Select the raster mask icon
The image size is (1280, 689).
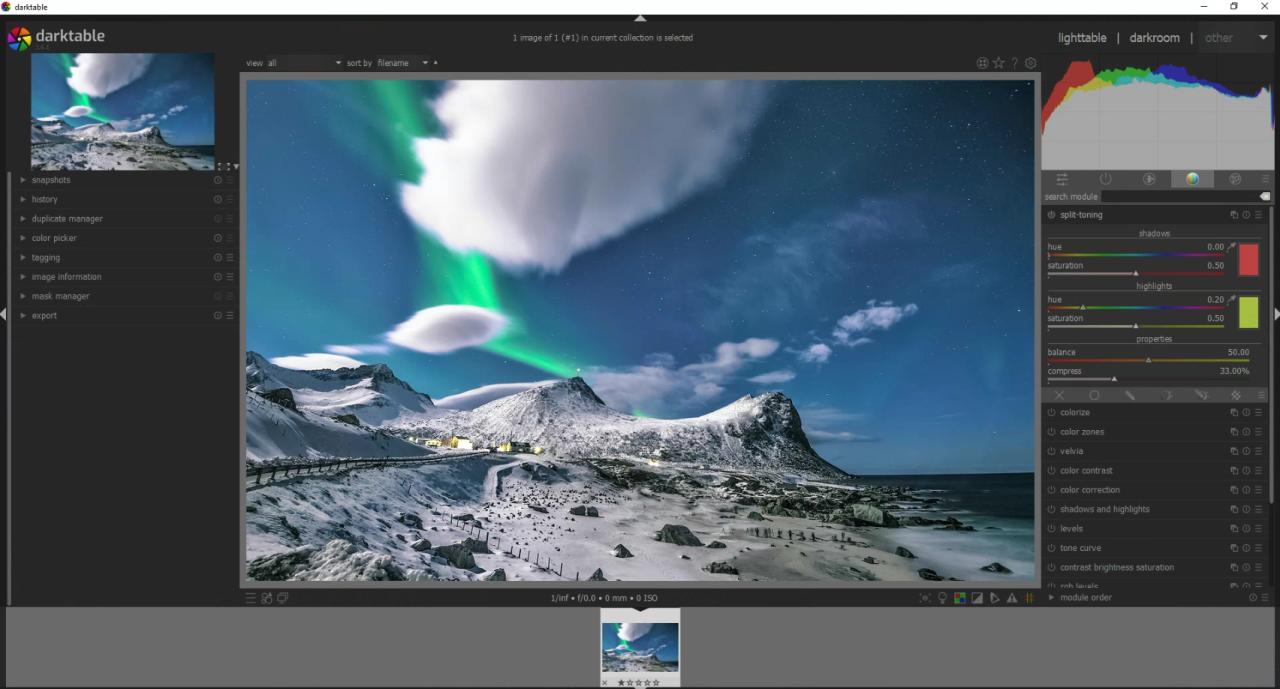tap(1236, 395)
